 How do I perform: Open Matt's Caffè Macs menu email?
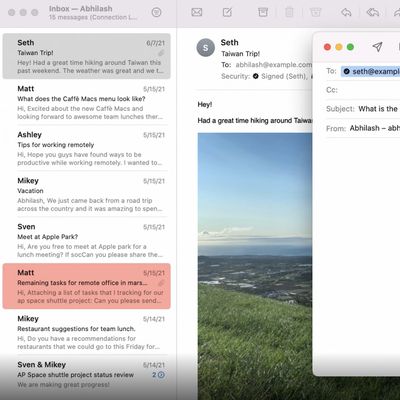pos(87,102)
